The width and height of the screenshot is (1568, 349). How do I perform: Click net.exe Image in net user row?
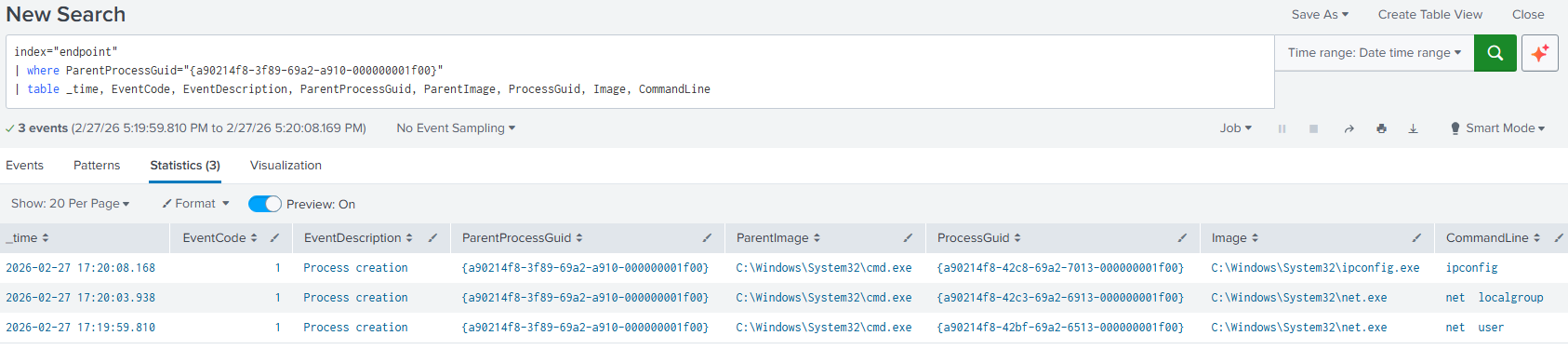pos(1299,328)
